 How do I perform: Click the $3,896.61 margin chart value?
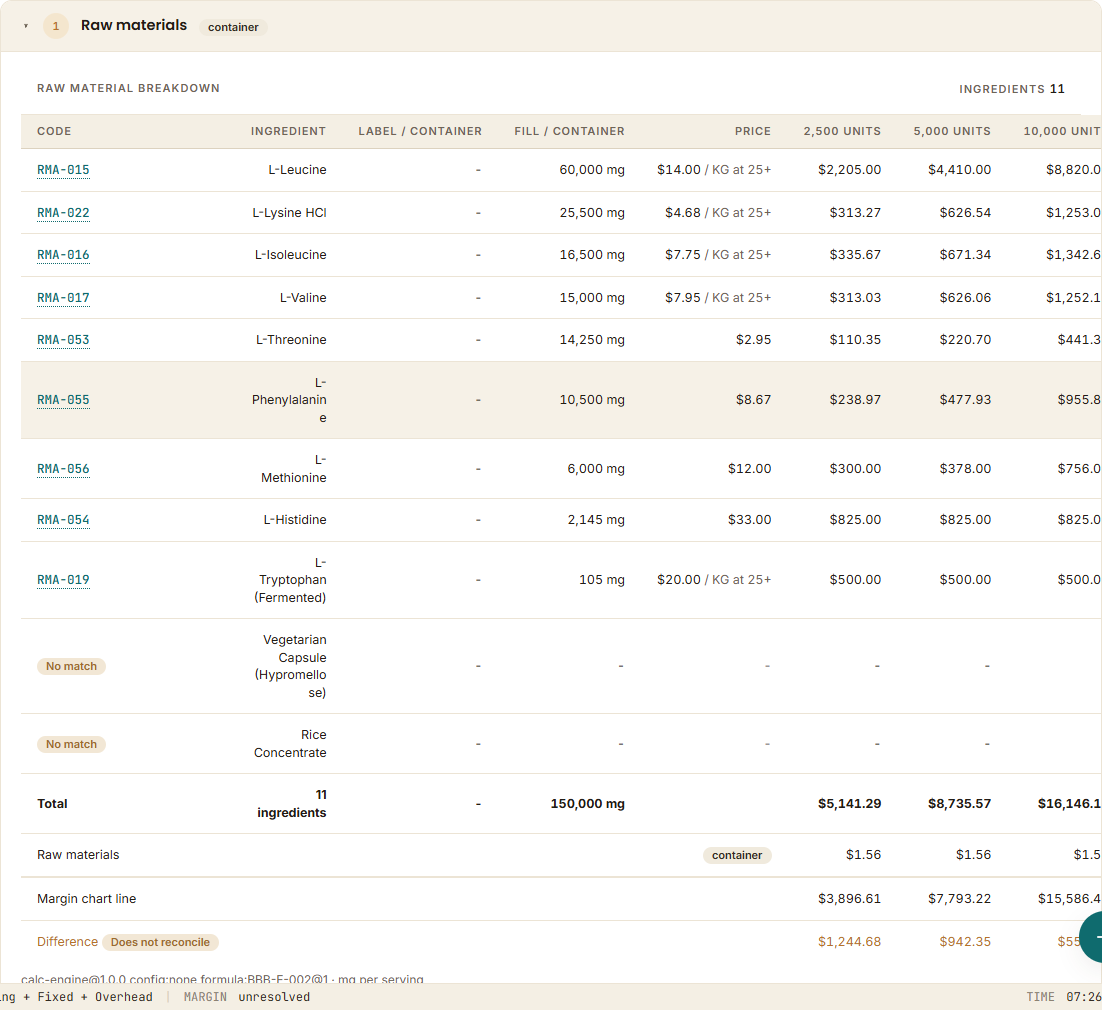pyautogui.click(x=850, y=899)
